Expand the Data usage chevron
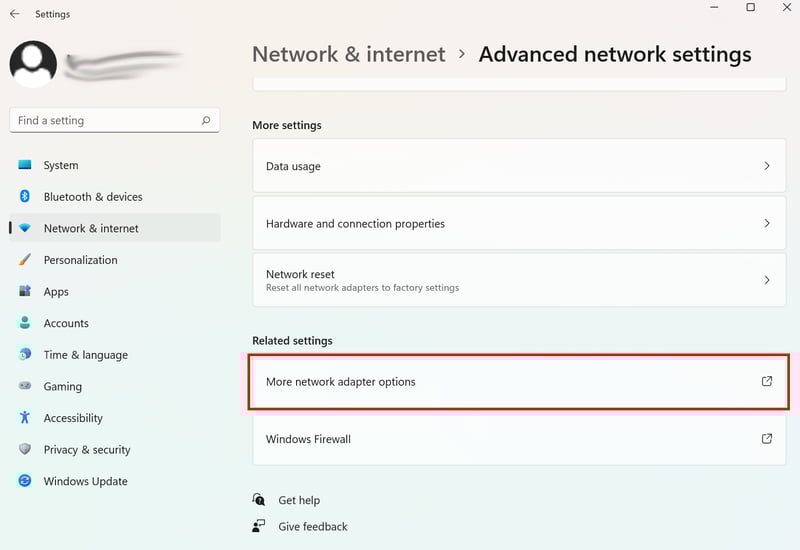This screenshot has height=550, width=800. click(x=767, y=166)
